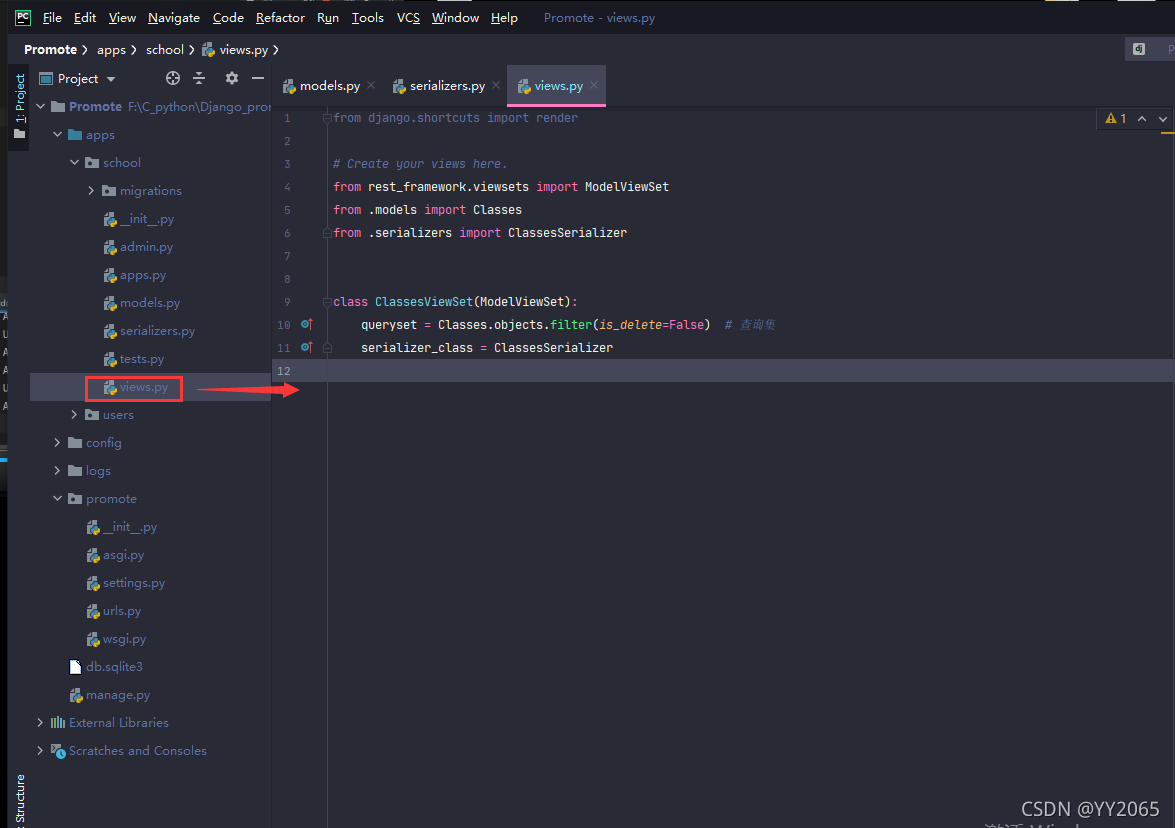This screenshot has width=1175, height=828.
Task: Expand the config folder
Action: click(x=58, y=443)
